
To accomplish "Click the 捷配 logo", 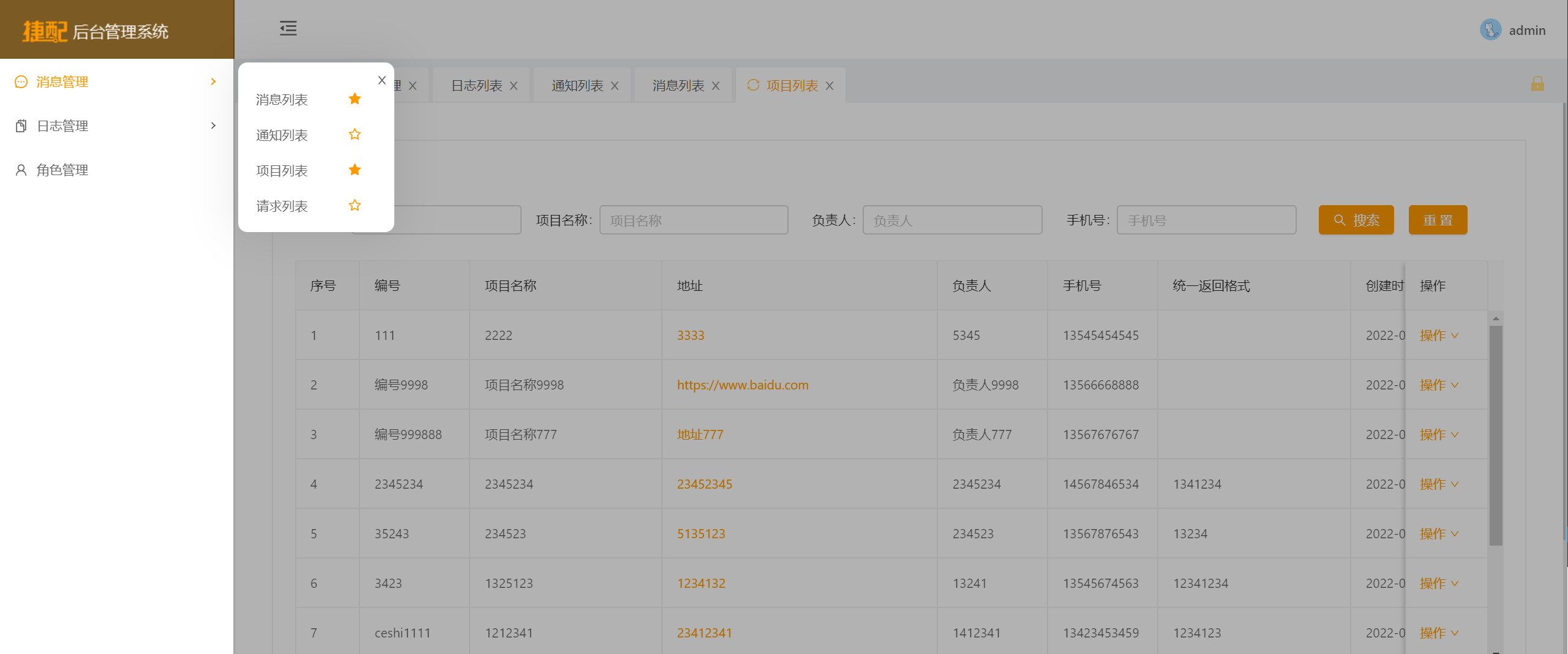I will 44,31.
